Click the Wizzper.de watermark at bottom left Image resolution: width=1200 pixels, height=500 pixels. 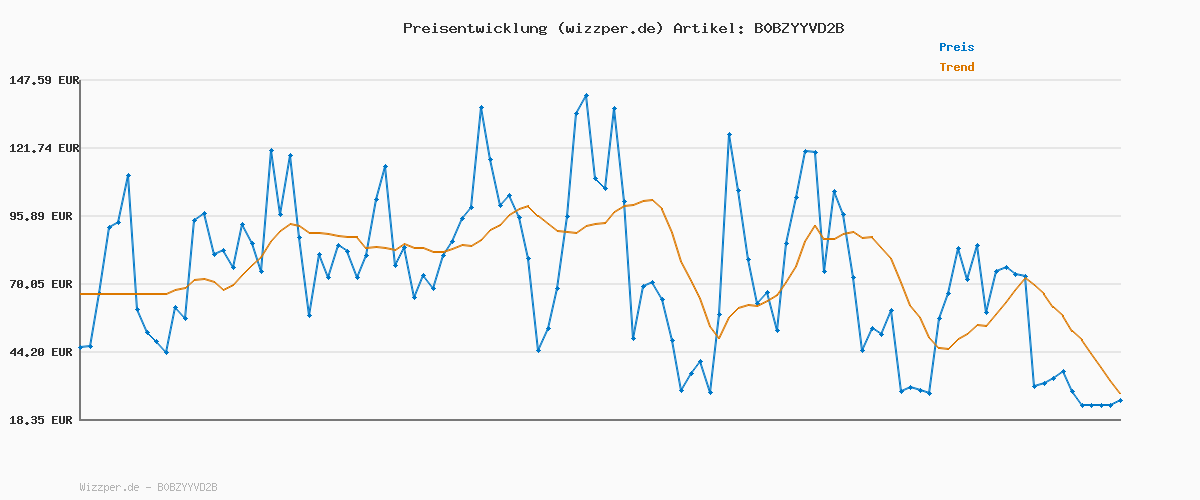148,487
